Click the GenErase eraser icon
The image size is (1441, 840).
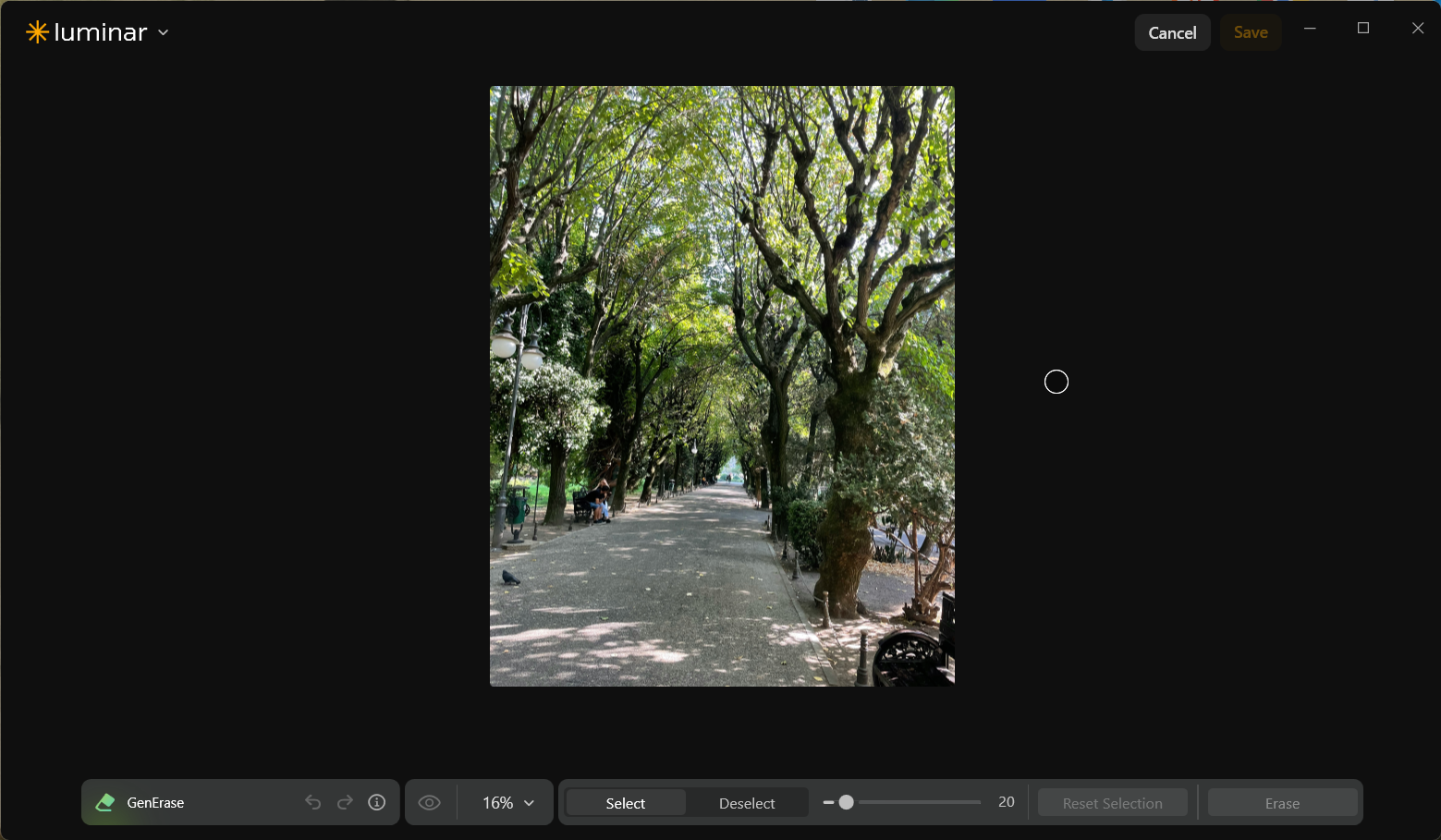tap(105, 802)
